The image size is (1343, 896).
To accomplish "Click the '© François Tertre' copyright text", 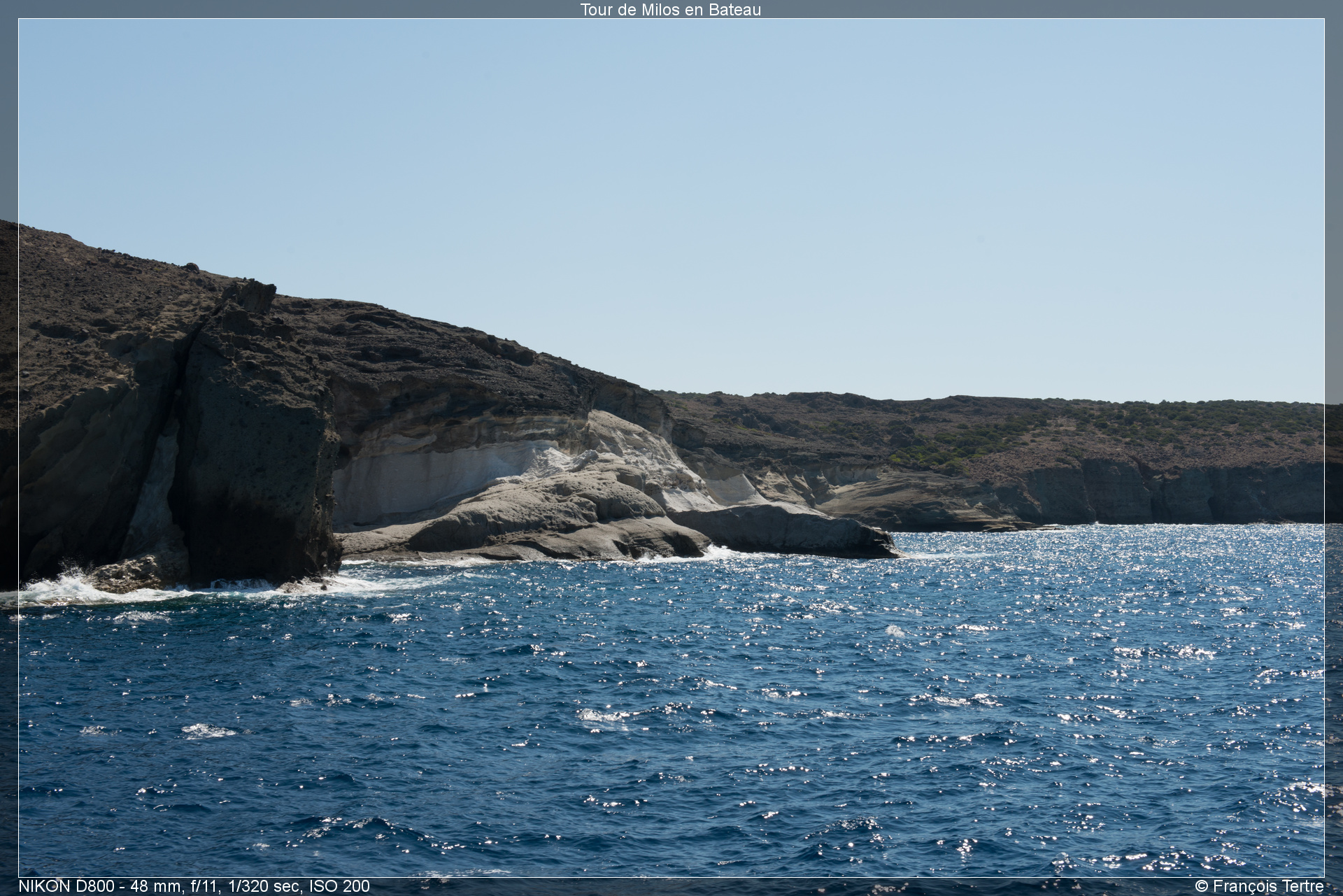I will (x=1259, y=886).
